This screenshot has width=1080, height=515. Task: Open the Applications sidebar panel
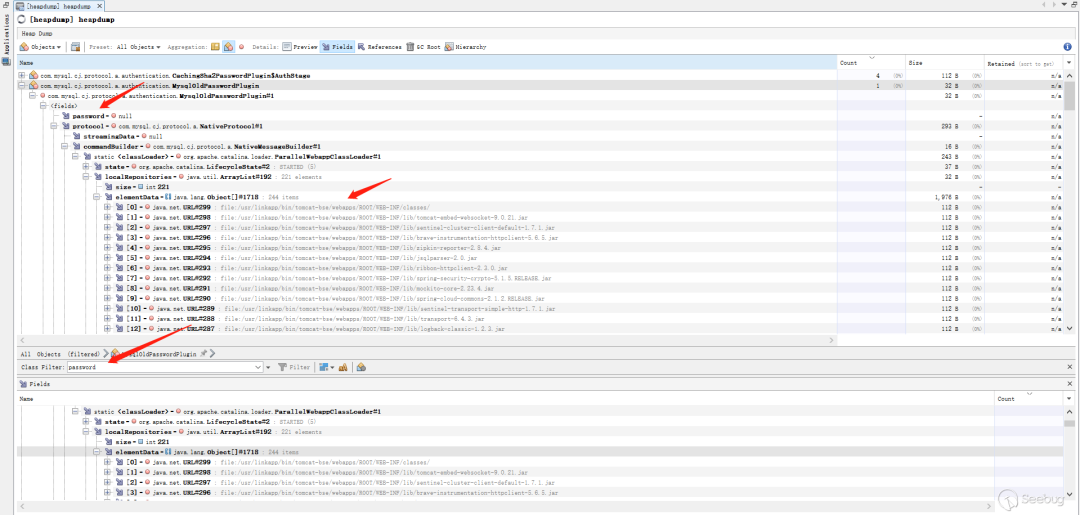tap(6, 32)
